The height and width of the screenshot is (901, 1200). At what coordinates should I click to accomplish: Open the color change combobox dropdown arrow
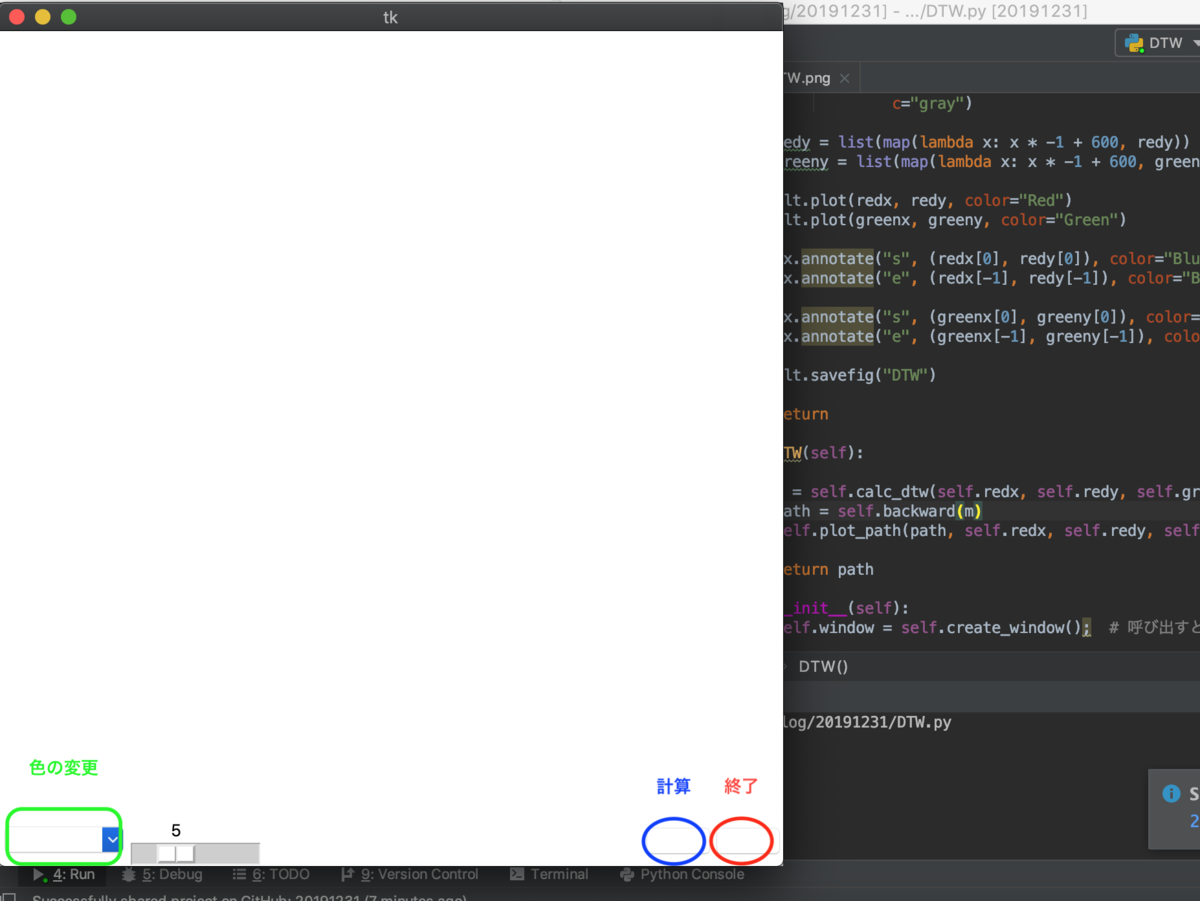[x=112, y=840]
